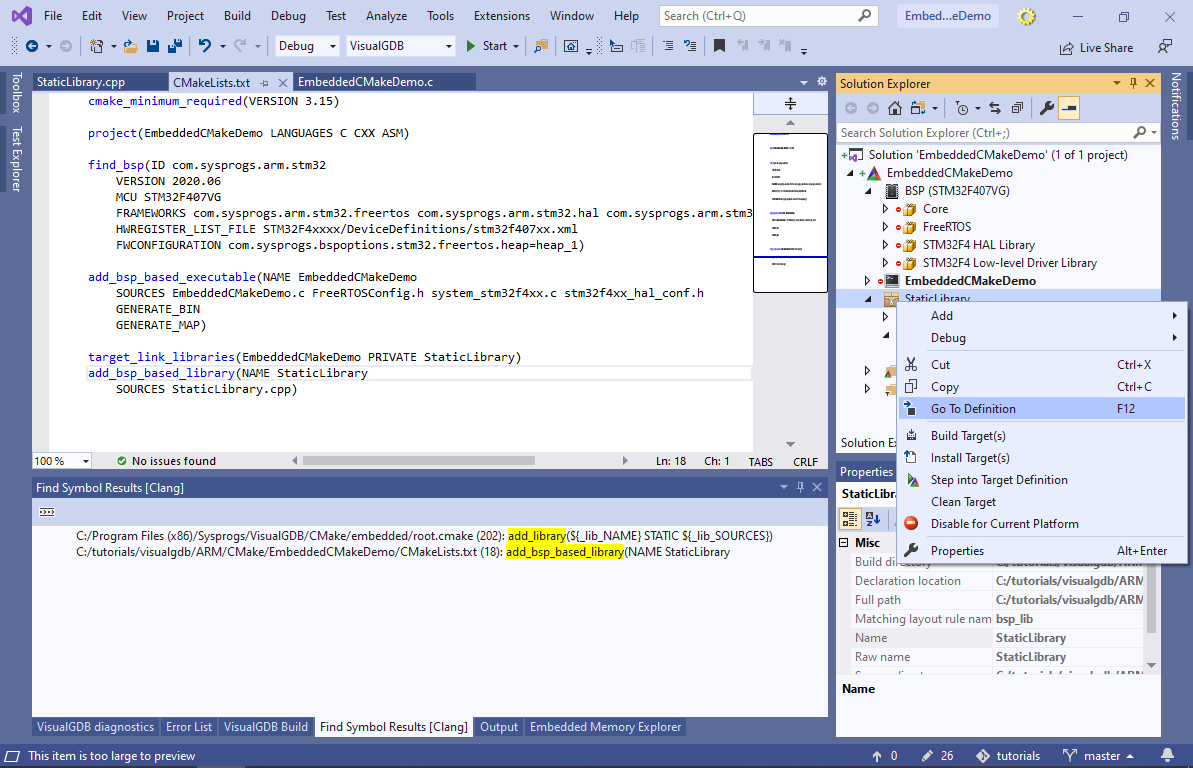Choose Disable for Current Platform
This screenshot has width=1193, height=768.
1042,524
